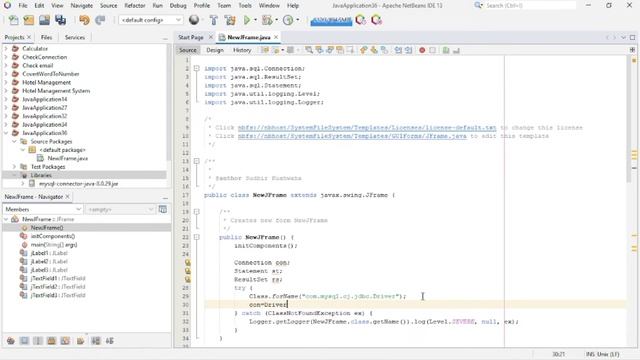Open the Navigate menu
This screenshot has width=640, height=360.
point(82,6)
